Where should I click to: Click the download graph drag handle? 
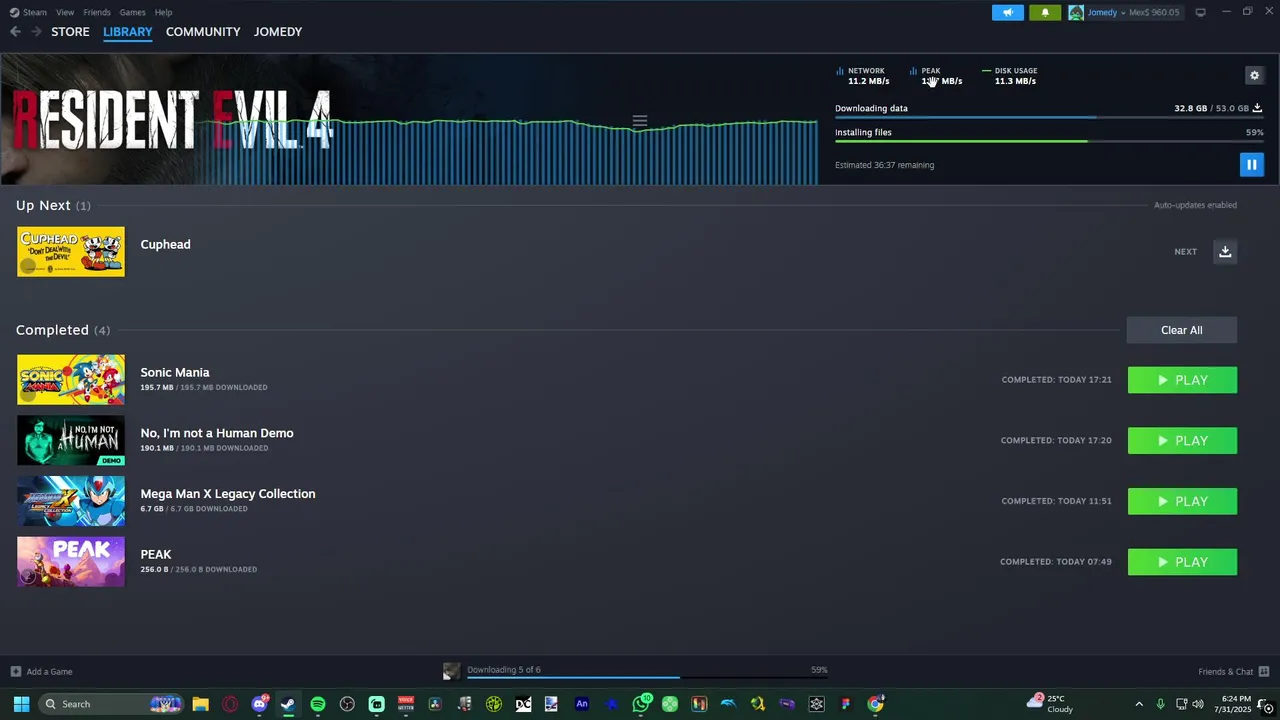640,121
